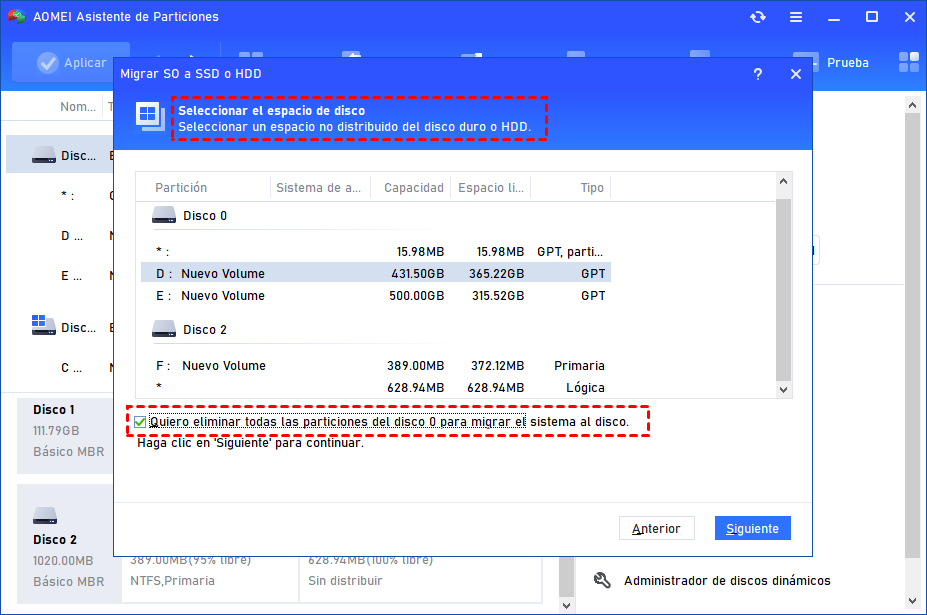Select the first Disc... row in main window

59,156
